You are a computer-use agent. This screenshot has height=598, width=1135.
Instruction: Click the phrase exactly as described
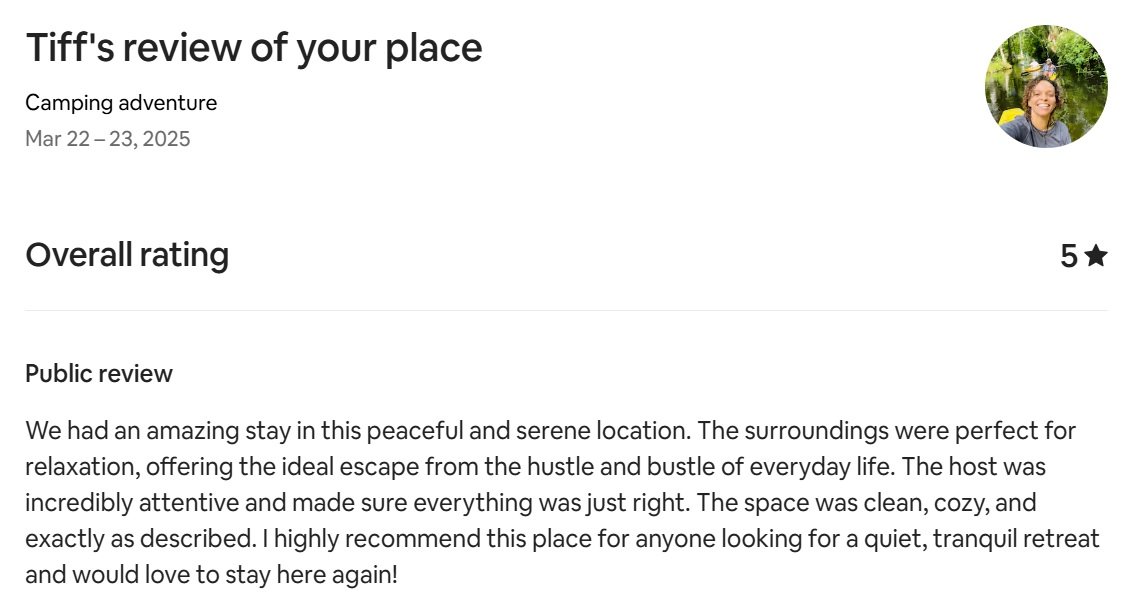click(x=140, y=539)
